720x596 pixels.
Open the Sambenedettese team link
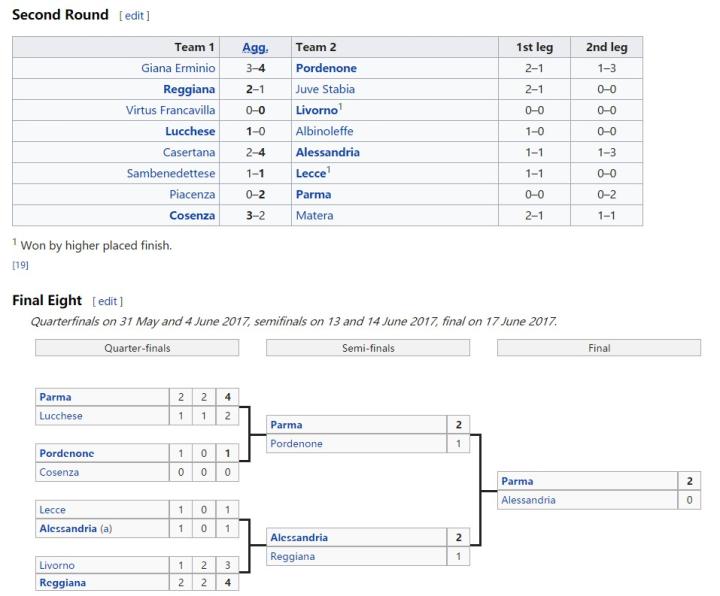pos(171,173)
